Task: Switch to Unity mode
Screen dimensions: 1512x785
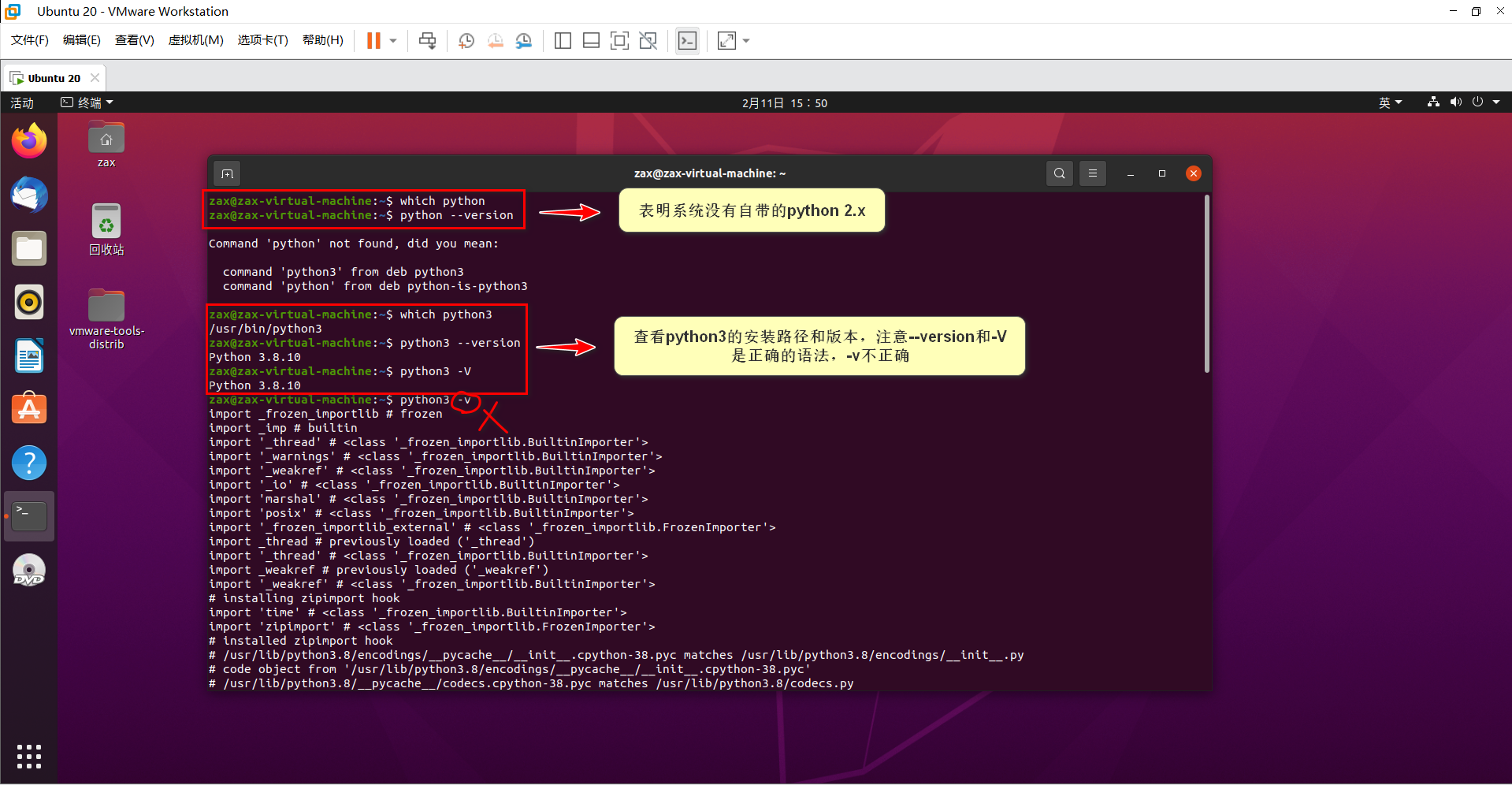Action: coord(648,40)
